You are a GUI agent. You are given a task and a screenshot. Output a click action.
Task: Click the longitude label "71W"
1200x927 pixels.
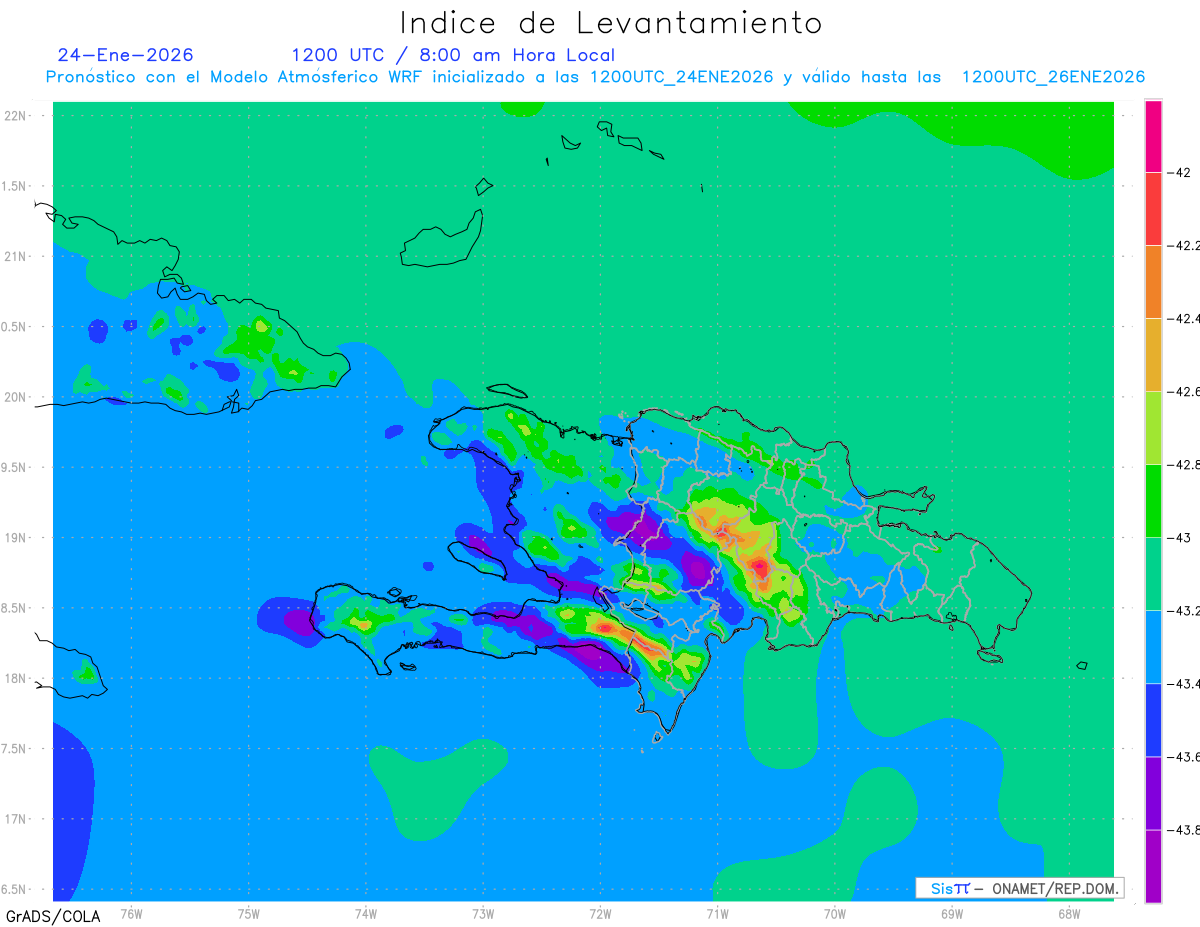(x=717, y=913)
